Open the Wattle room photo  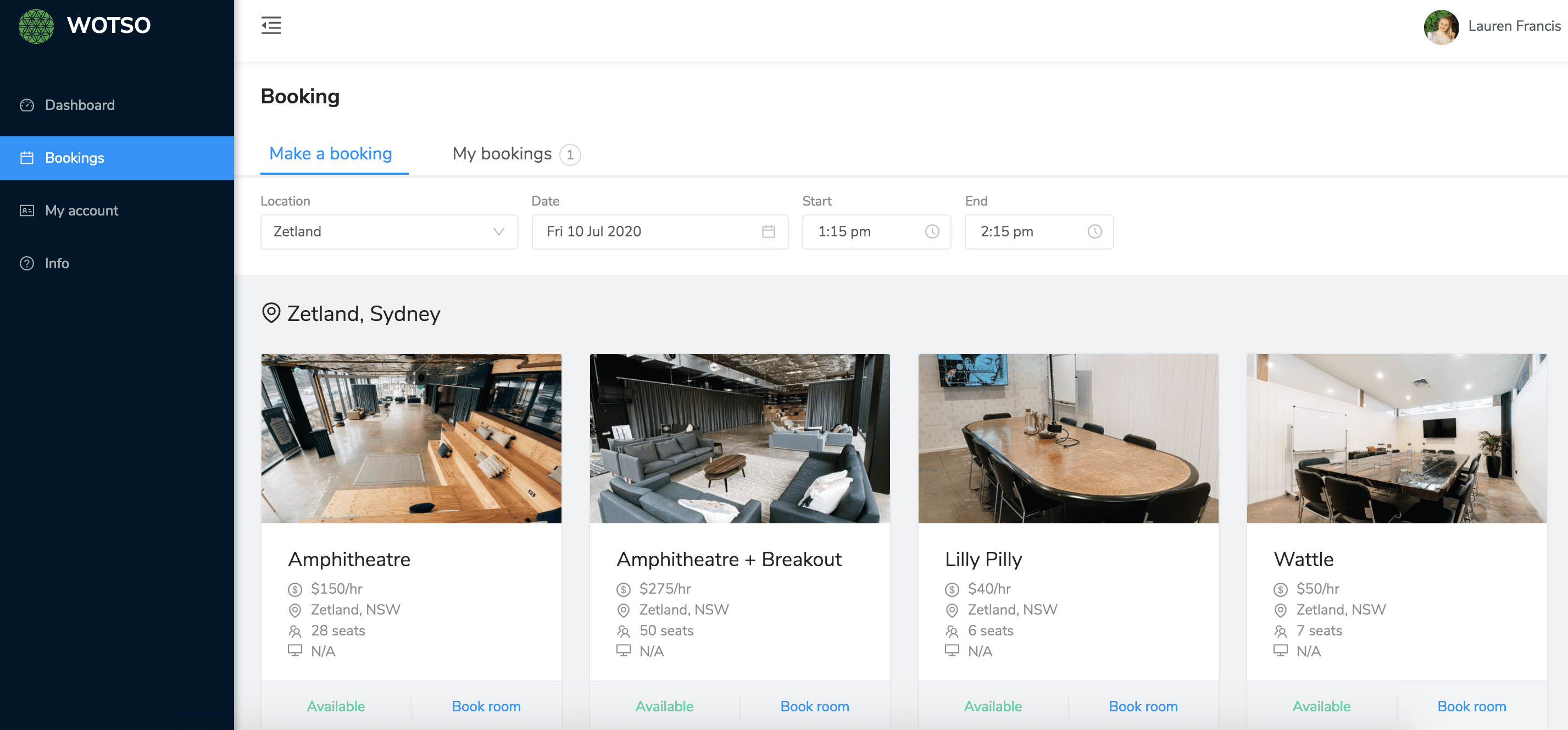click(1397, 438)
